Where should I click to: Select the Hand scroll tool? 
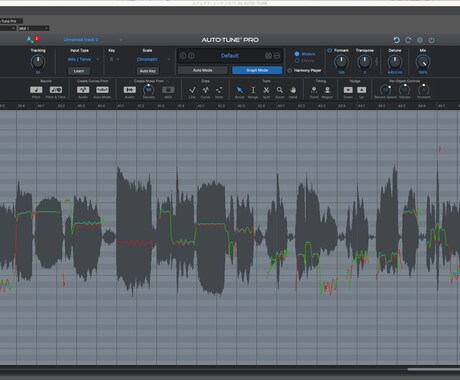pos(293,90)
